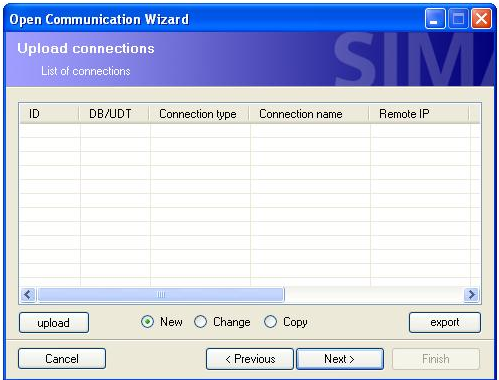Viewport: 499px width, 380px height.
Task: Select the Change radio option
Action: 200,322
